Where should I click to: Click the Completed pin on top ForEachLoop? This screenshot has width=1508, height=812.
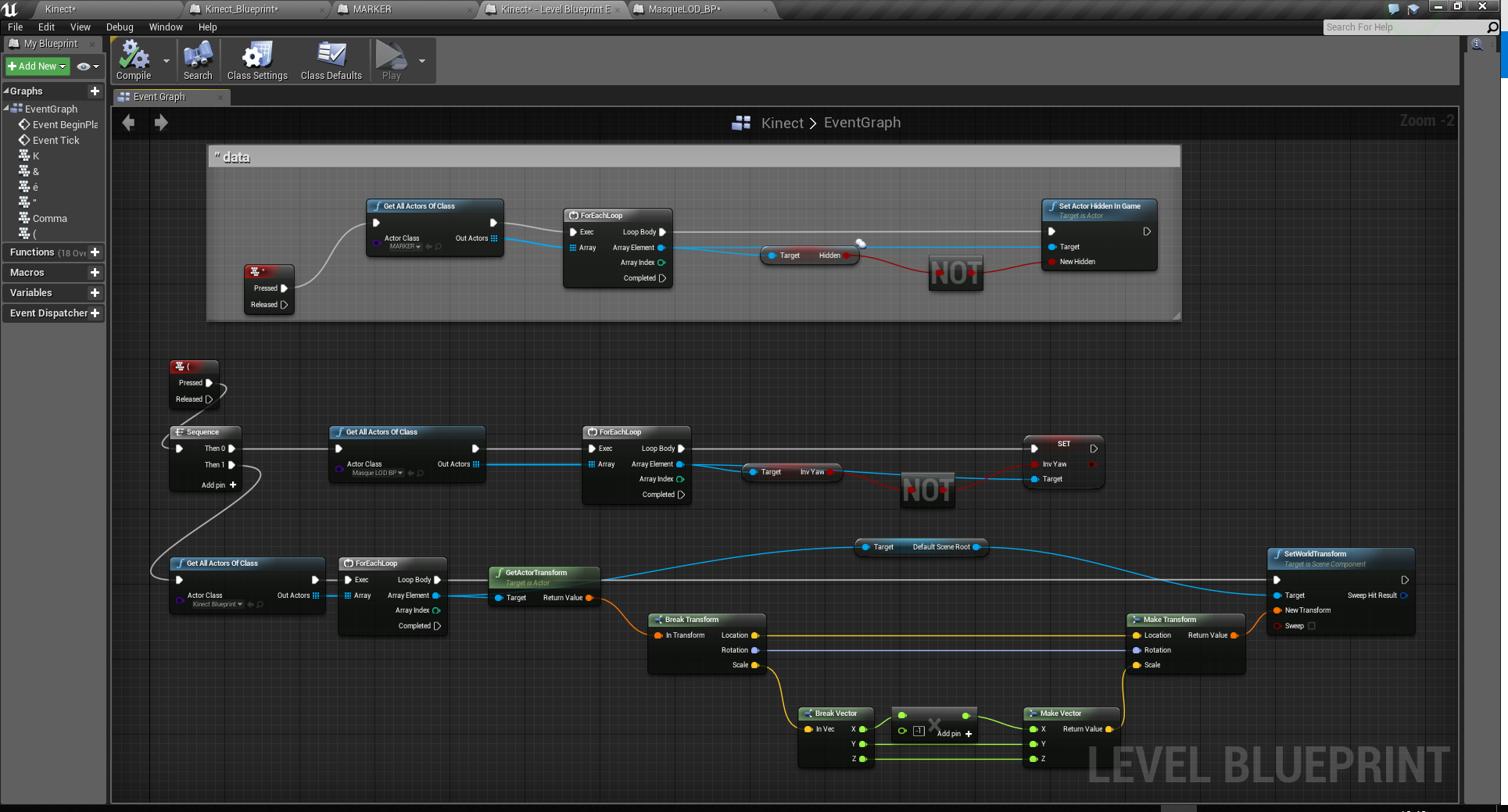point(662,278)
